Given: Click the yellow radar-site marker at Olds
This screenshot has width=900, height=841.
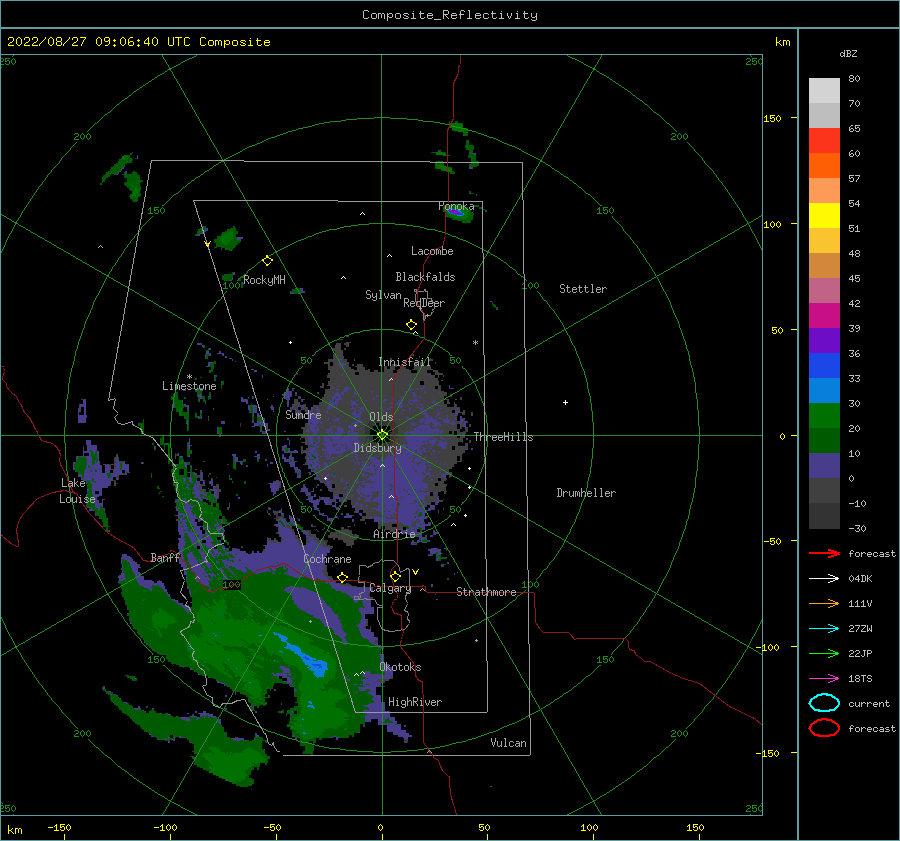Looking at the screenshot, I should (382, 435).
